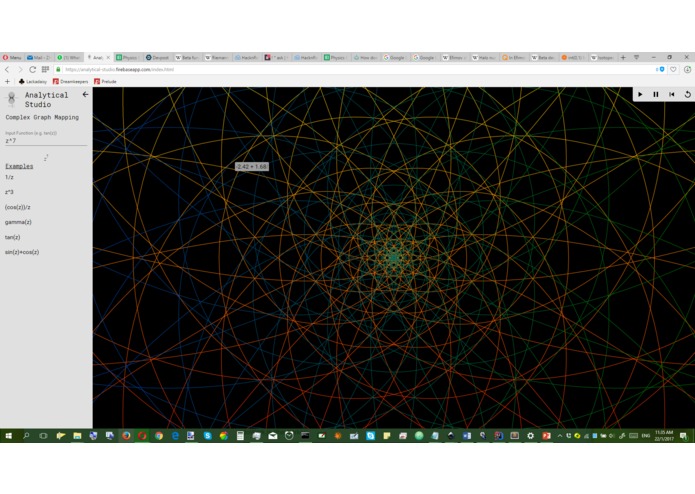Show hidden system tray icons
Screen dimensions: 695x494
click(x=560, y=436)
